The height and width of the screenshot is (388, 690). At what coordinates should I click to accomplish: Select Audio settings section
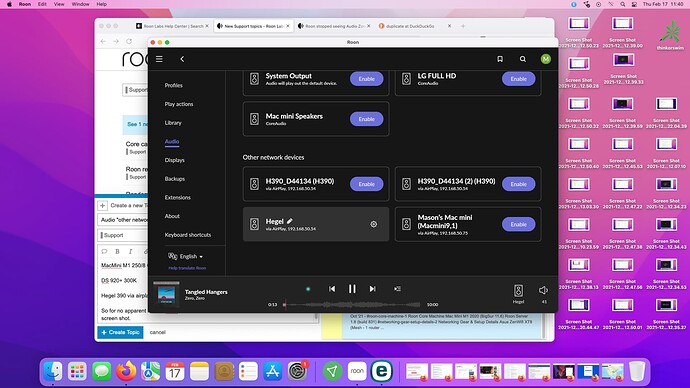[x=172, y=142]
